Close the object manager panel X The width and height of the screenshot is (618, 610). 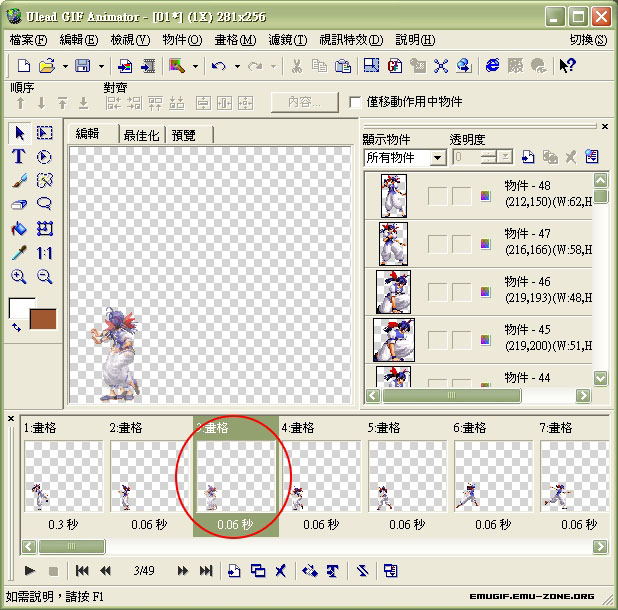tap(605, 126)
